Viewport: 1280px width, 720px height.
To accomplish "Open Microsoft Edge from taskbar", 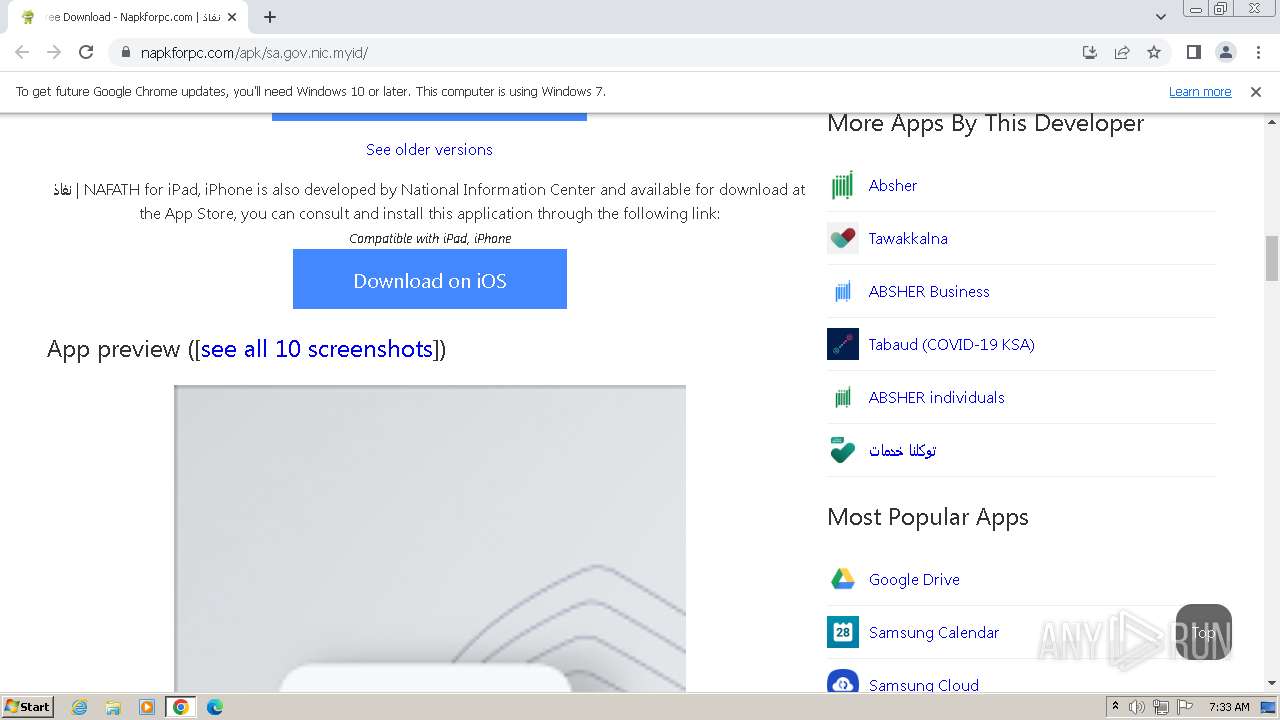I will coord(214,707).
